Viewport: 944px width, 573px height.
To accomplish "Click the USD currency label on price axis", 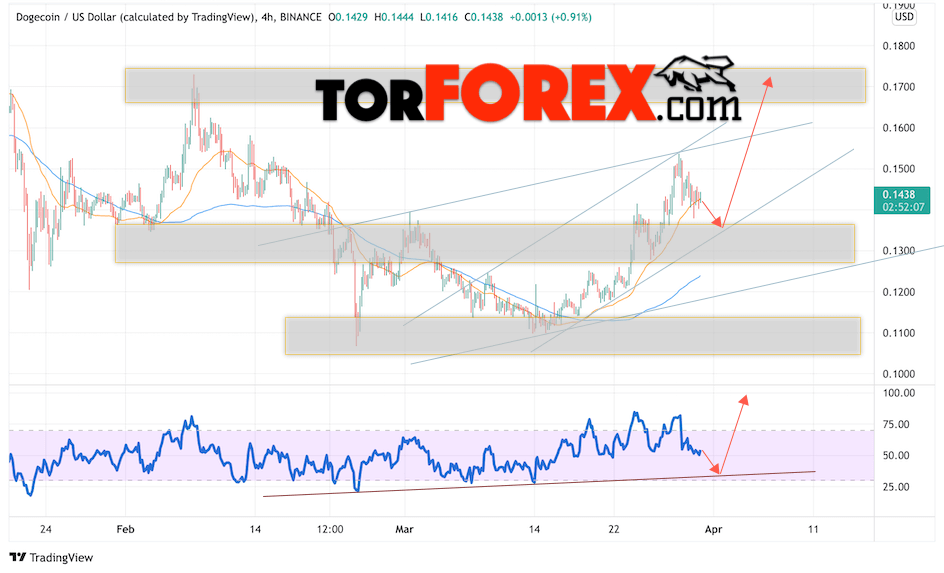I will tap(904, 17).
